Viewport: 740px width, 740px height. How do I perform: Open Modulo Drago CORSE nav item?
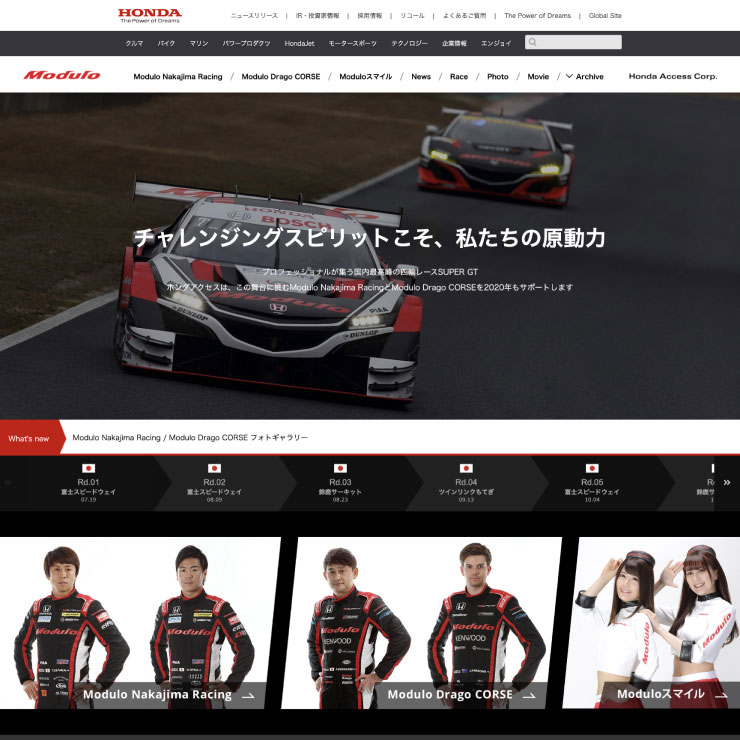[x=281, y=76]
